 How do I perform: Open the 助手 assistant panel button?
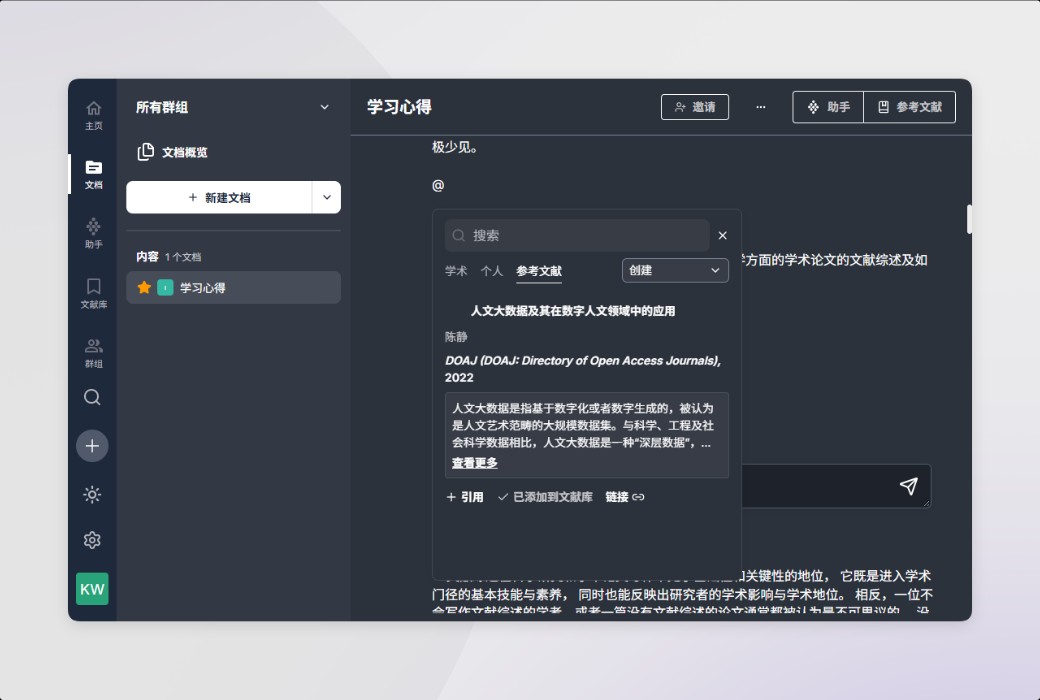pos(828,107)
